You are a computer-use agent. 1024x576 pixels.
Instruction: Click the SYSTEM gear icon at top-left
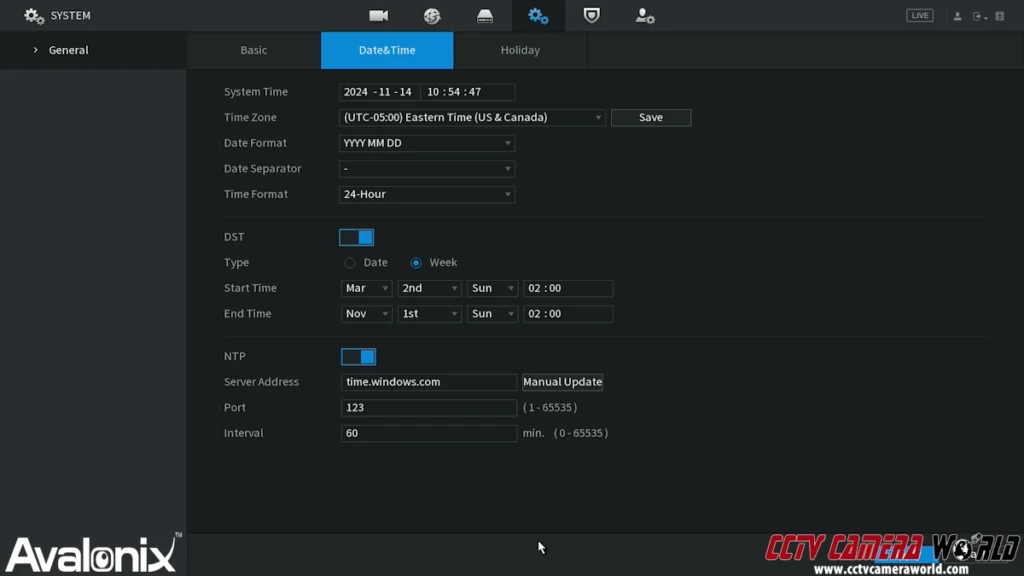click(x=34, y=16)
